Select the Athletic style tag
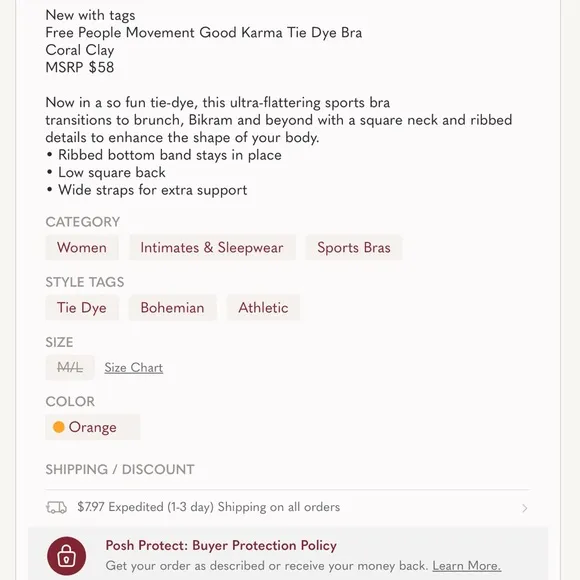 pyautogui.click(x=263, y=307)
